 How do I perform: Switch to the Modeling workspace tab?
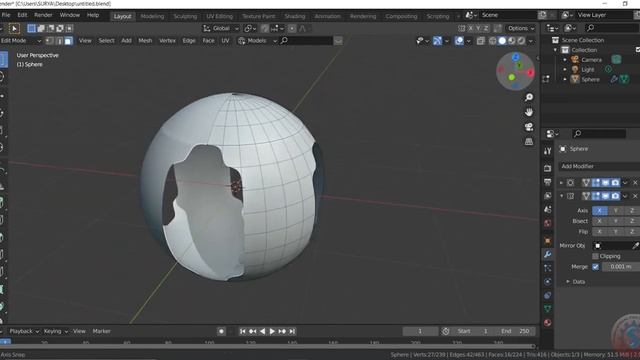click(152, 16)
